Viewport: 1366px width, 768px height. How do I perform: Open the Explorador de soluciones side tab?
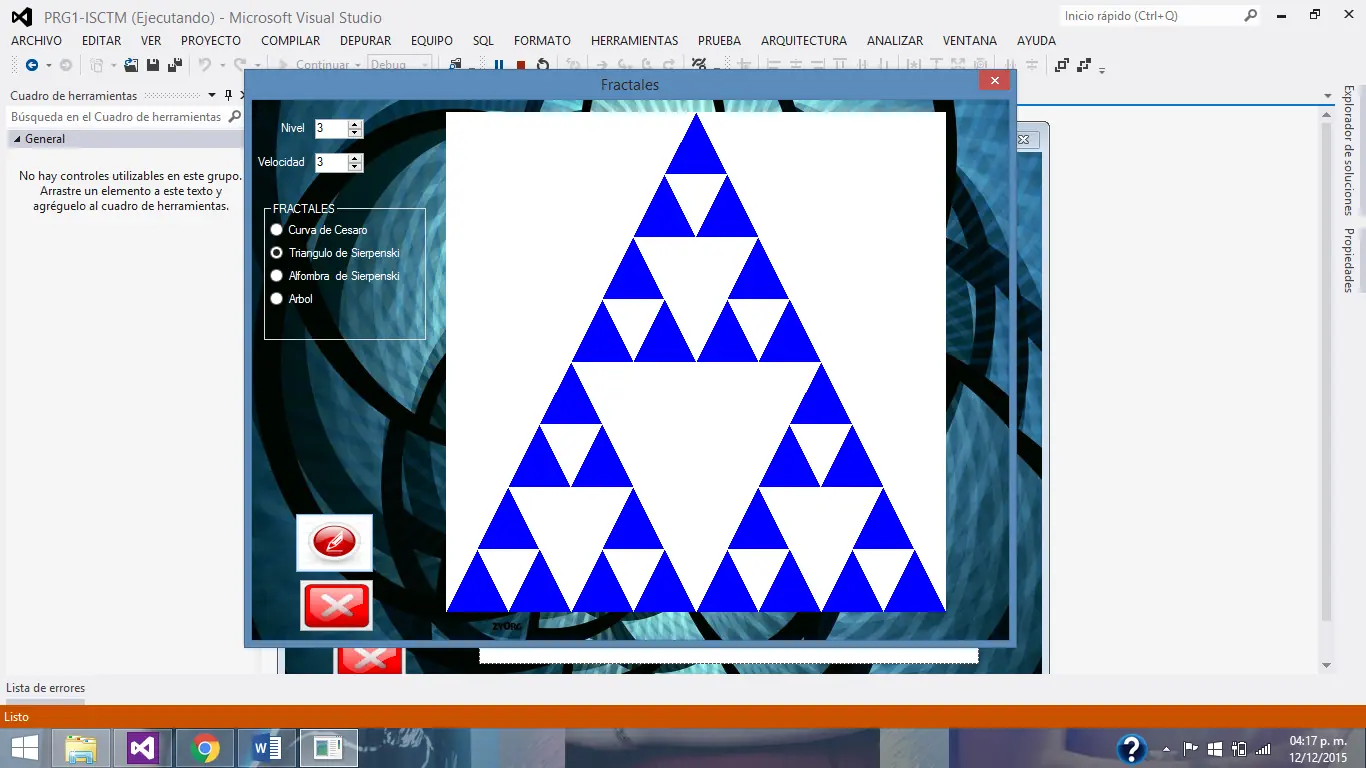(1348, 150)
